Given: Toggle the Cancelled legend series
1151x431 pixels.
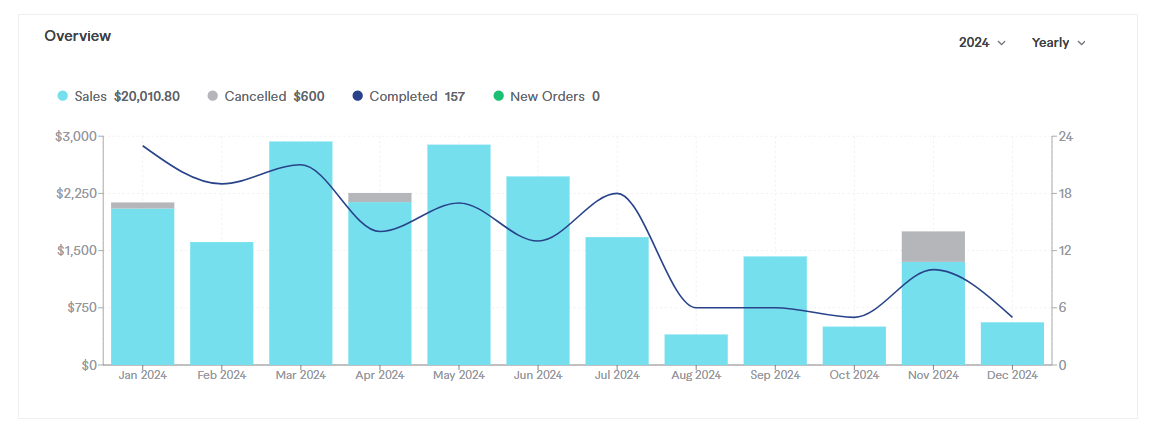Looking at the screenshot, I should pos(255,97).
